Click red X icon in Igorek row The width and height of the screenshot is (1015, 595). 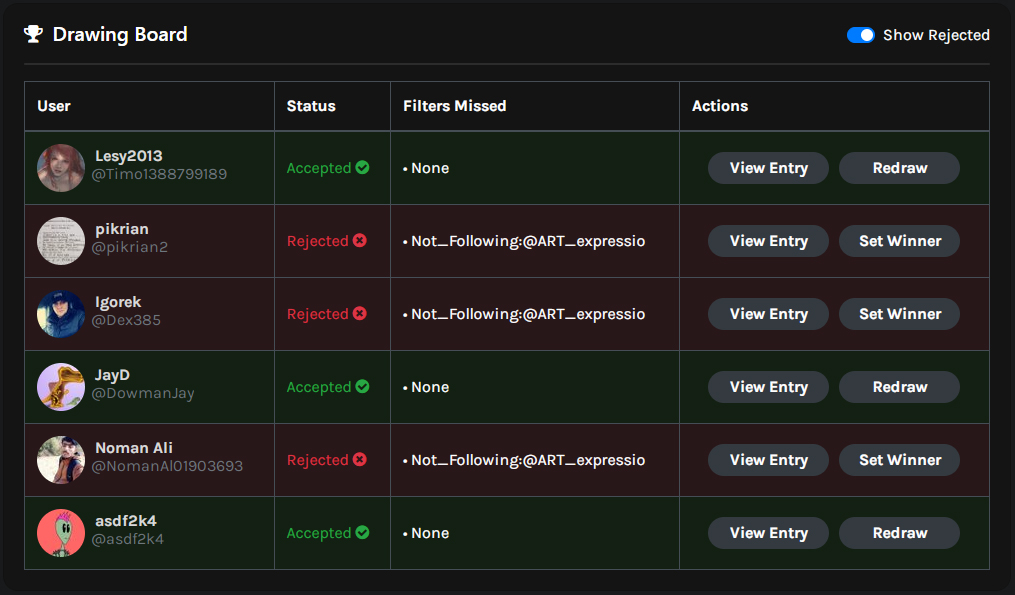pos(360,314)
